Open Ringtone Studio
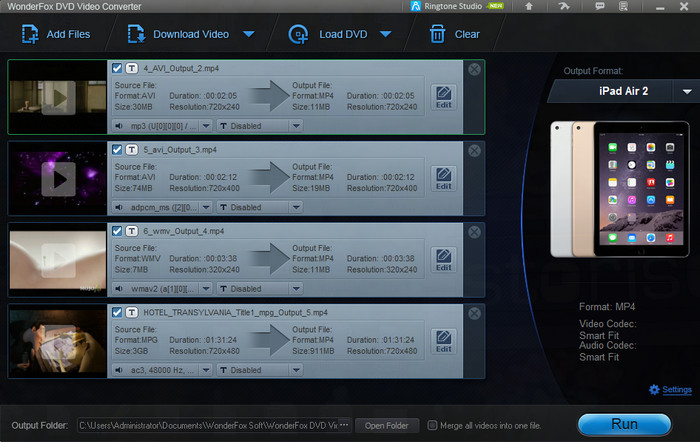 (x=456, y=6)
